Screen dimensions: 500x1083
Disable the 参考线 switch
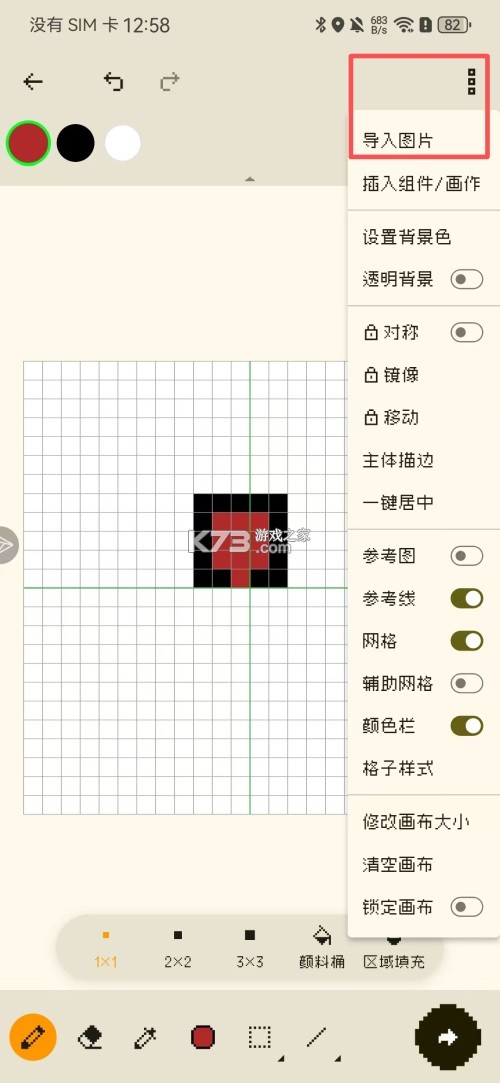click(x=467, y=599)
